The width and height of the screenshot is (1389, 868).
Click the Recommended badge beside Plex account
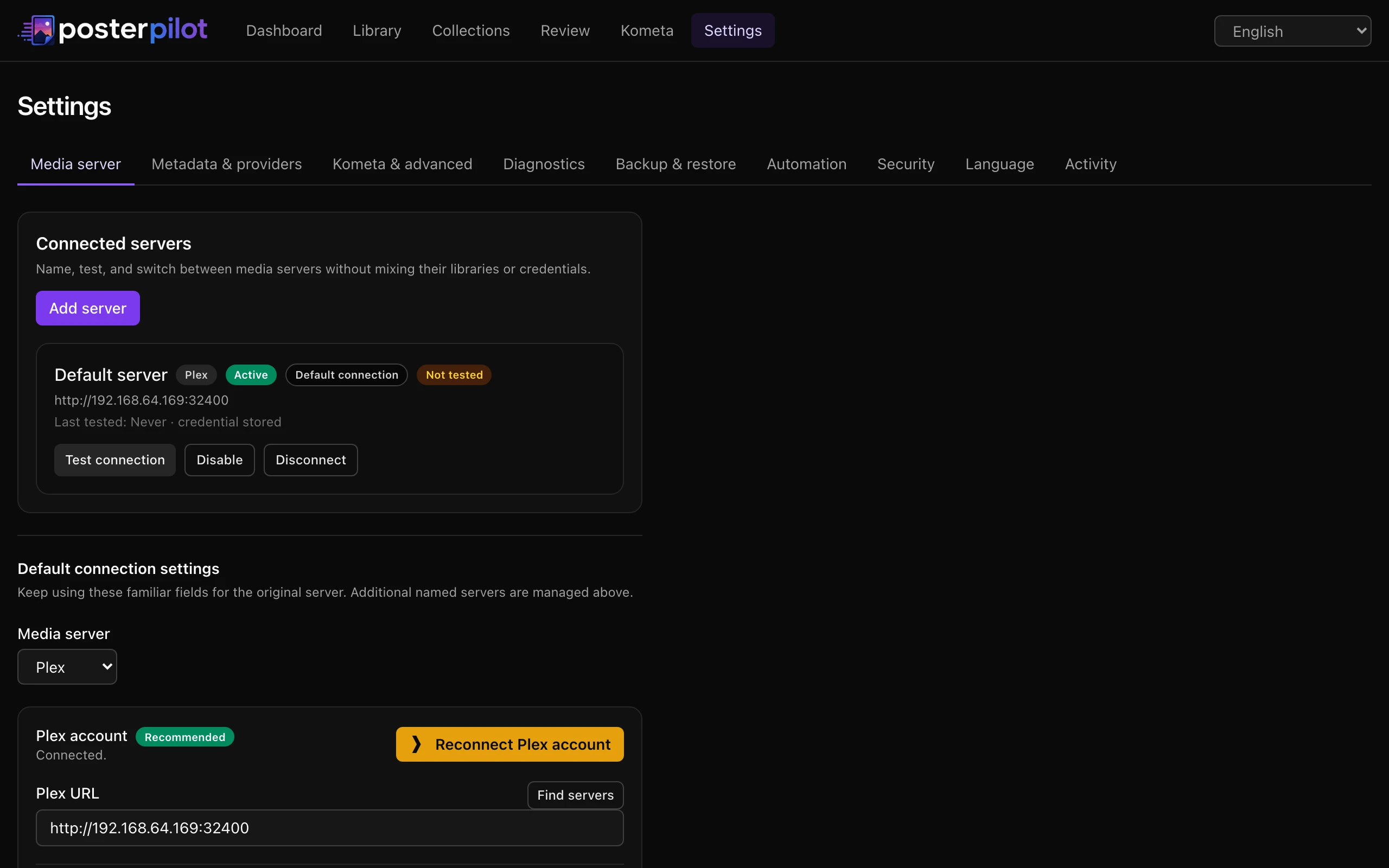185,737
